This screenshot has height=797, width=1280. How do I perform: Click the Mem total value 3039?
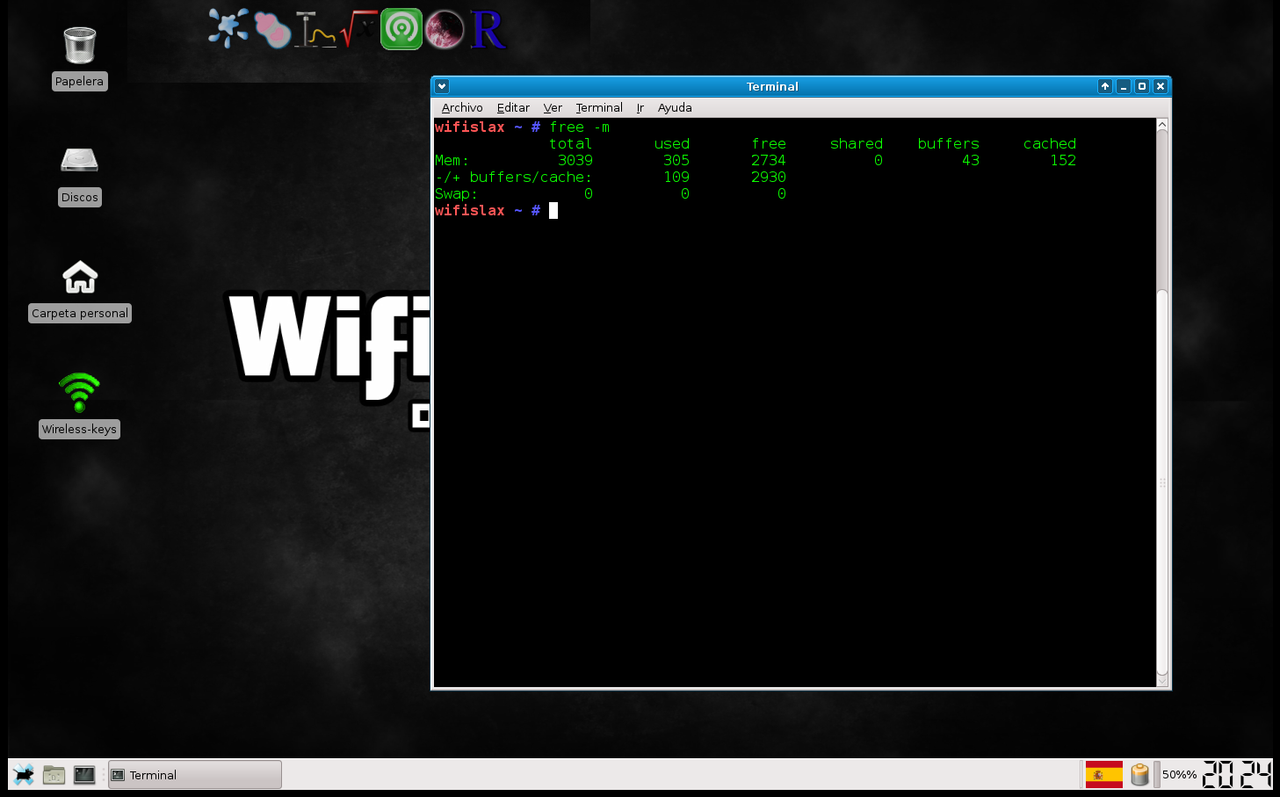[575, 160]
